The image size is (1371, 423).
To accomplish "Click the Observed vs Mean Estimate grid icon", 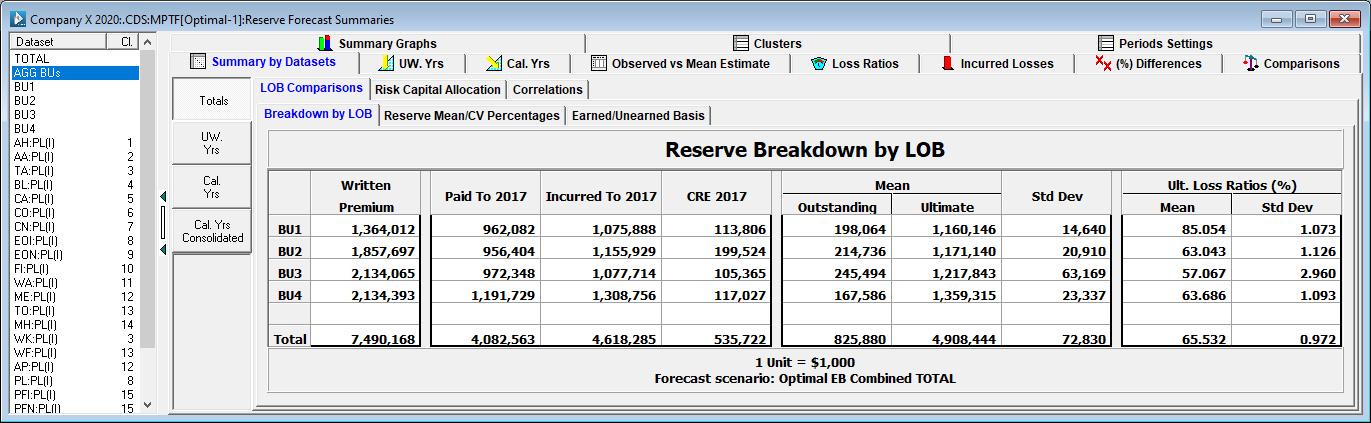I will 599,63.
